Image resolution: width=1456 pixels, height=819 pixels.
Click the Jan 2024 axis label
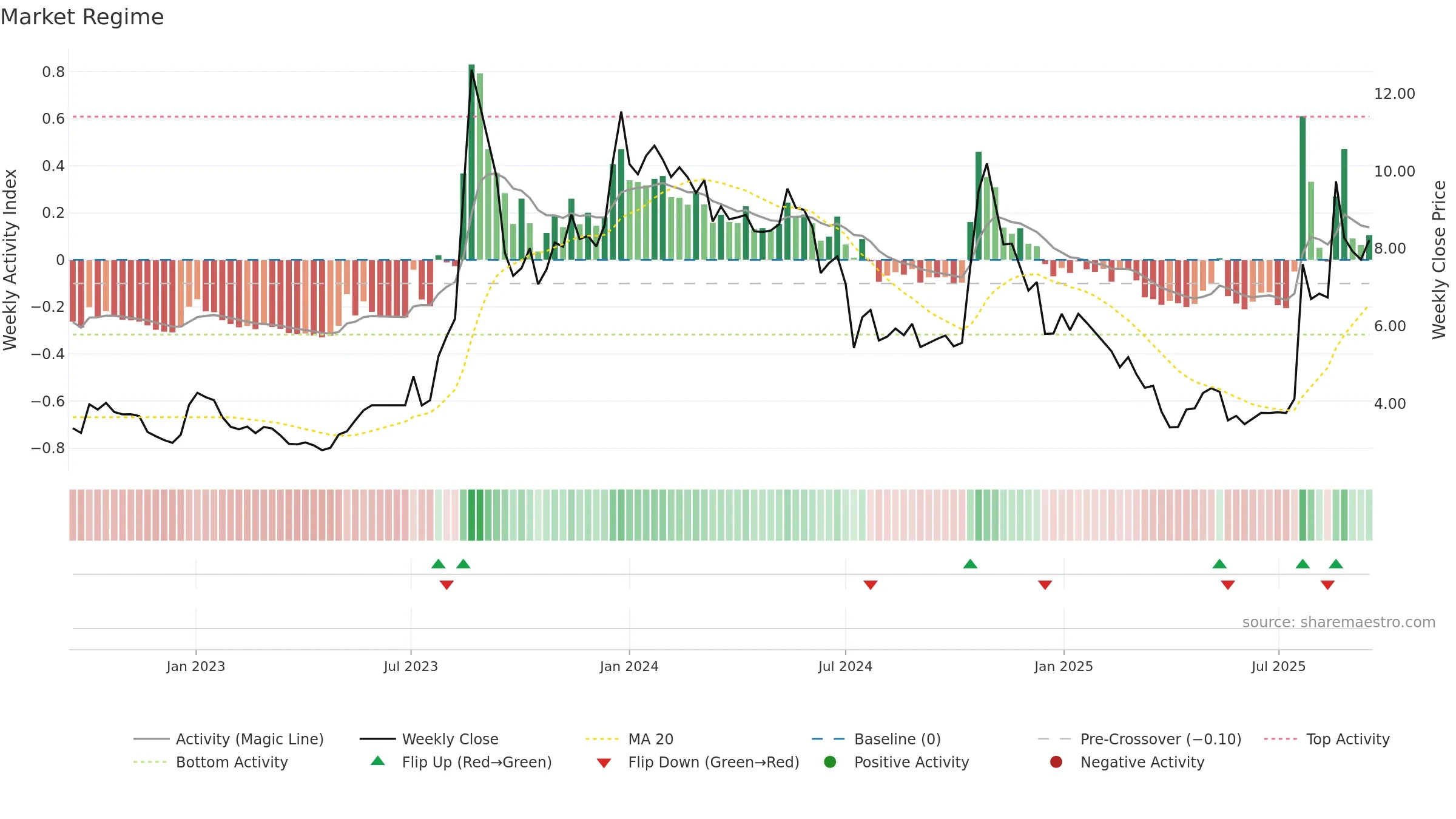pyautogui.click(x=629, y=666)
